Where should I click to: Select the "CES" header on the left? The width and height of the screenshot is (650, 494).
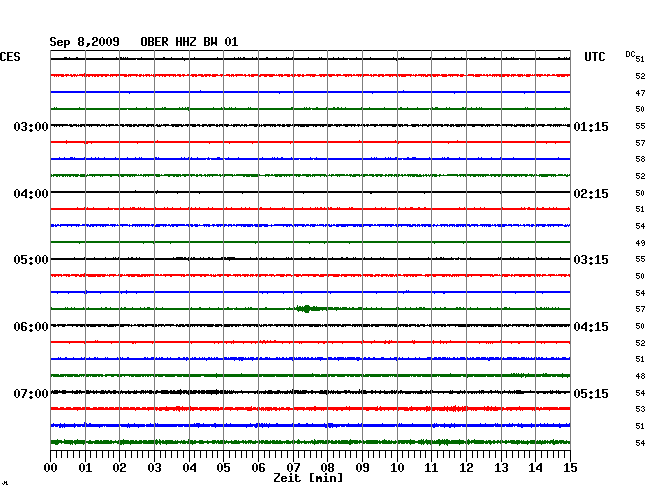[x=10, y=57]
